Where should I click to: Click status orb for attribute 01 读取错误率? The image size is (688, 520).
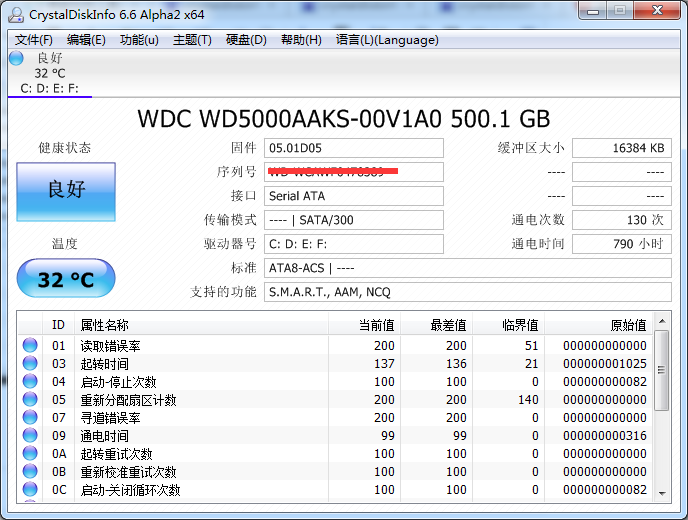(x=30, y=345)
